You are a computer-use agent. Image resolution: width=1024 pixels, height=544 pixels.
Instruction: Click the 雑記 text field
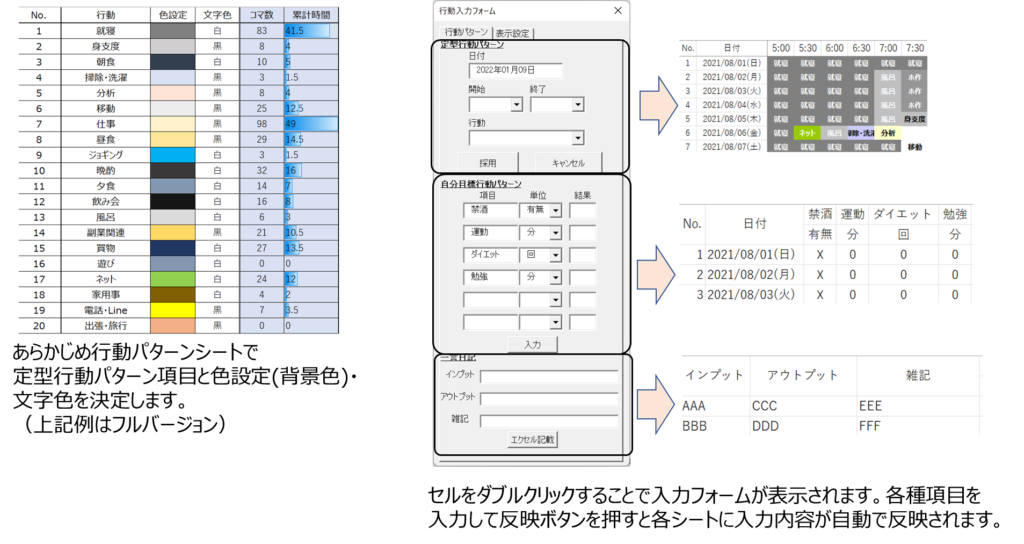[548, 421]
